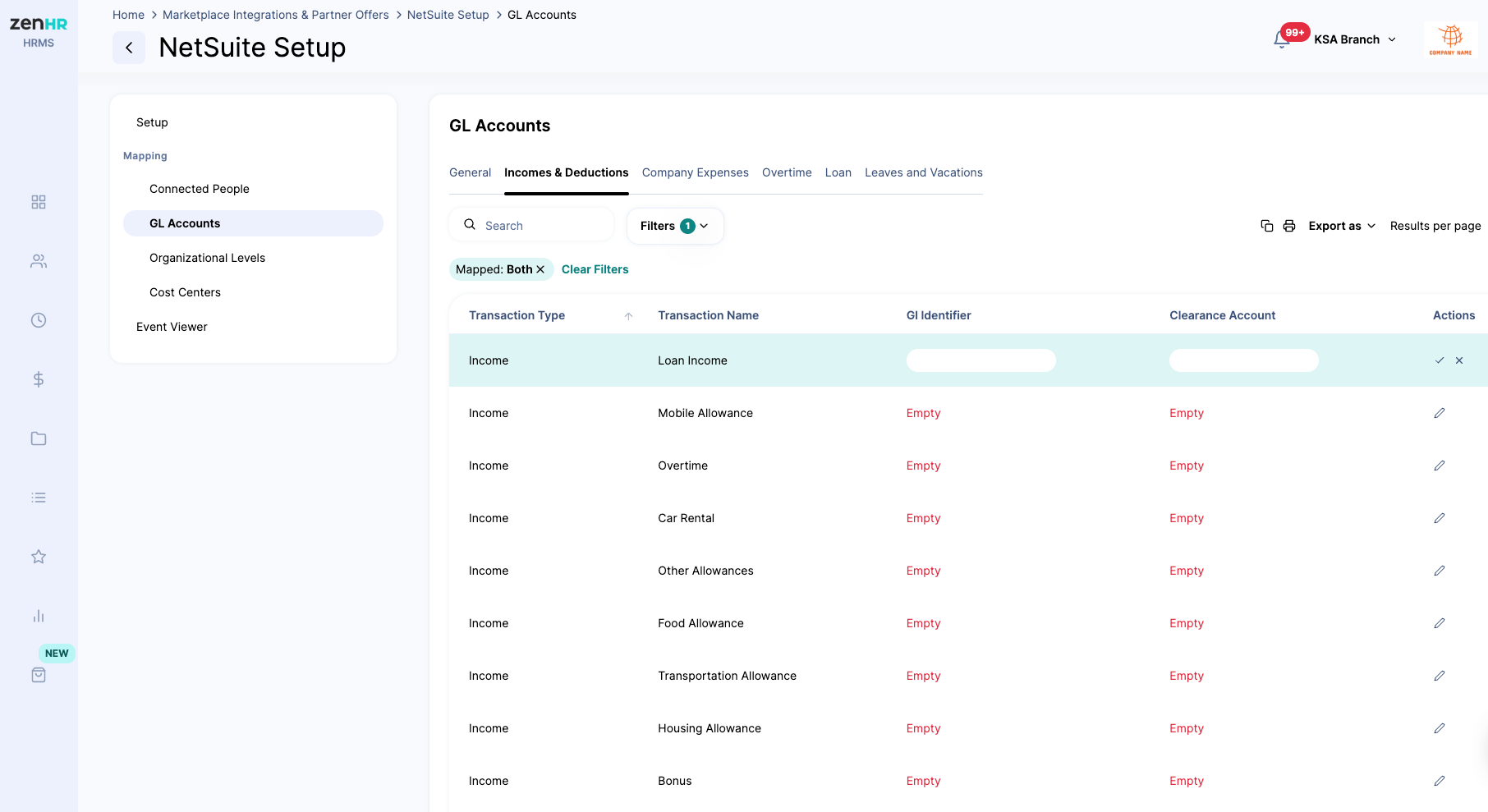
Task: Focus the Search input field
Action: (x=531, y=225)
